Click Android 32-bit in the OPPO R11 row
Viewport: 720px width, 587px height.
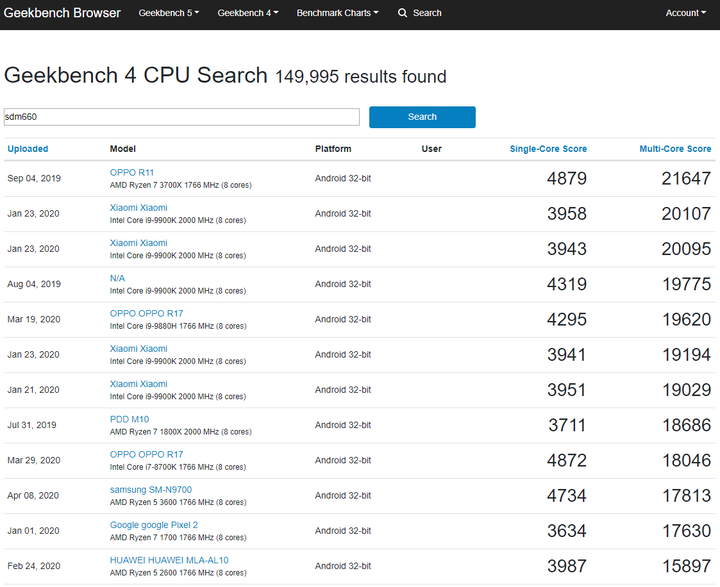click(x=343, y=178)
